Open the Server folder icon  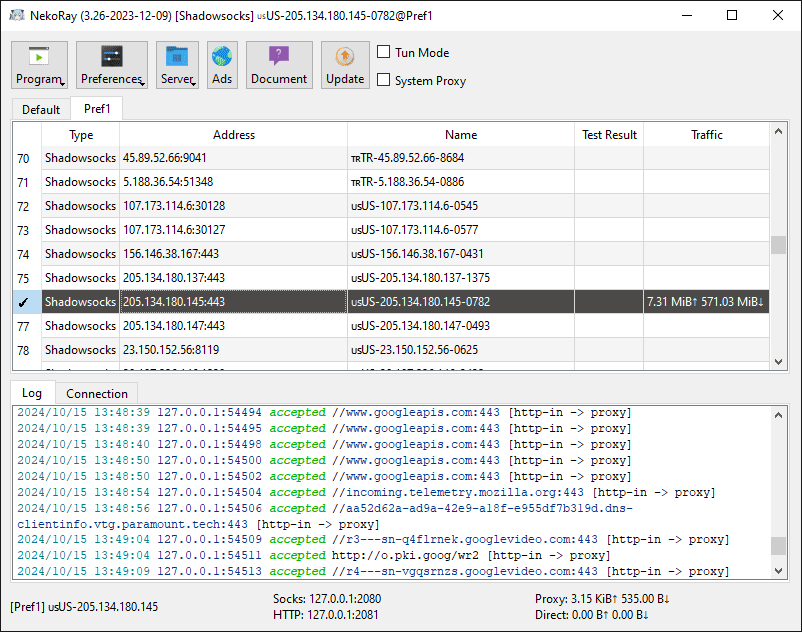pos(177,57)
